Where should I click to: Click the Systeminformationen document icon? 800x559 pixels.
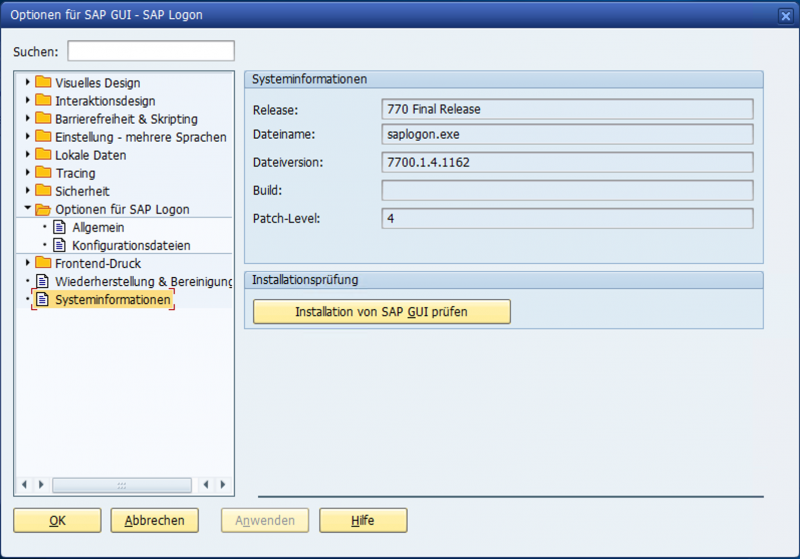(43, 299)
